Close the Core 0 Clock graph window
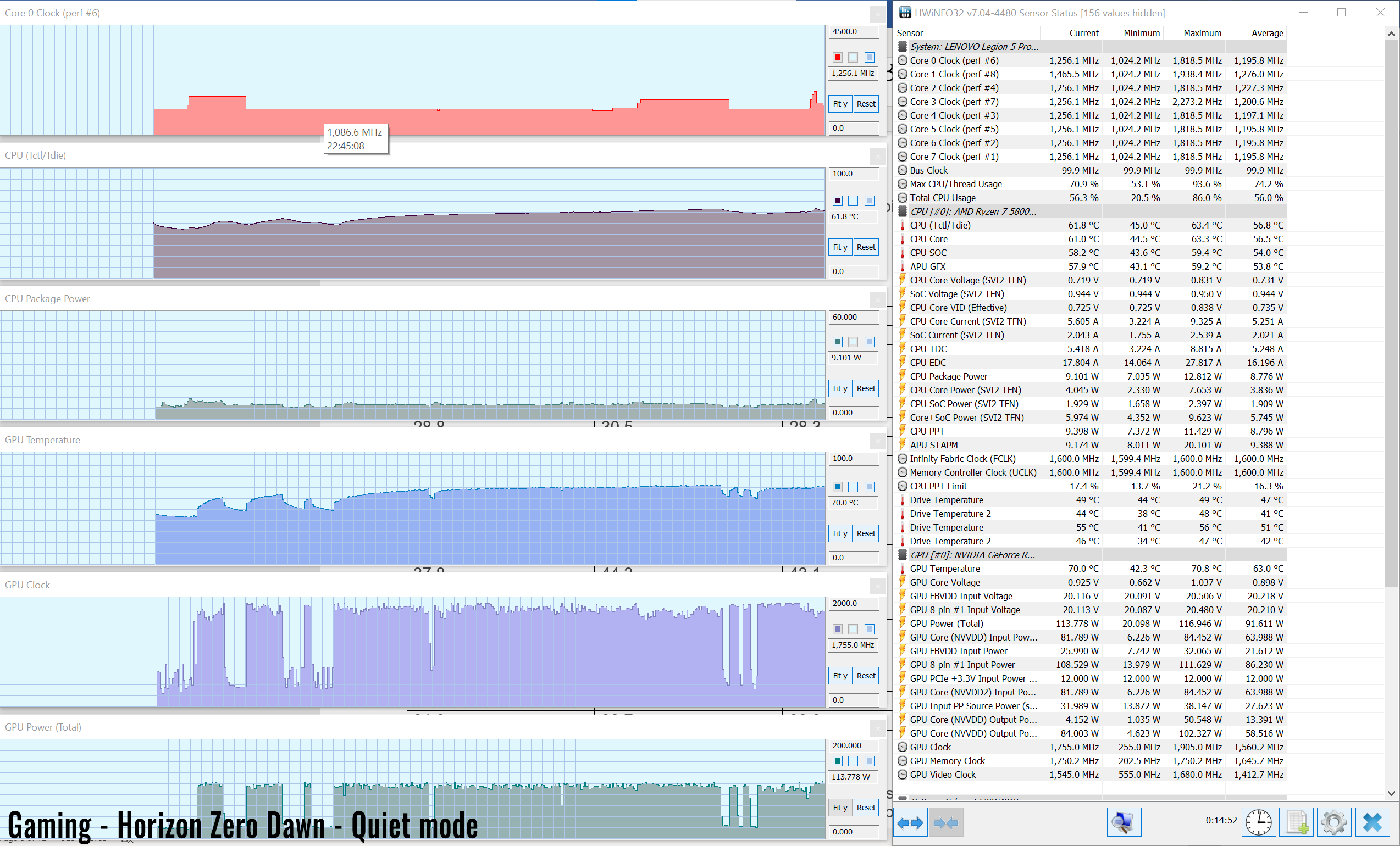This screenshot has width=1400, height=846. 877,14
